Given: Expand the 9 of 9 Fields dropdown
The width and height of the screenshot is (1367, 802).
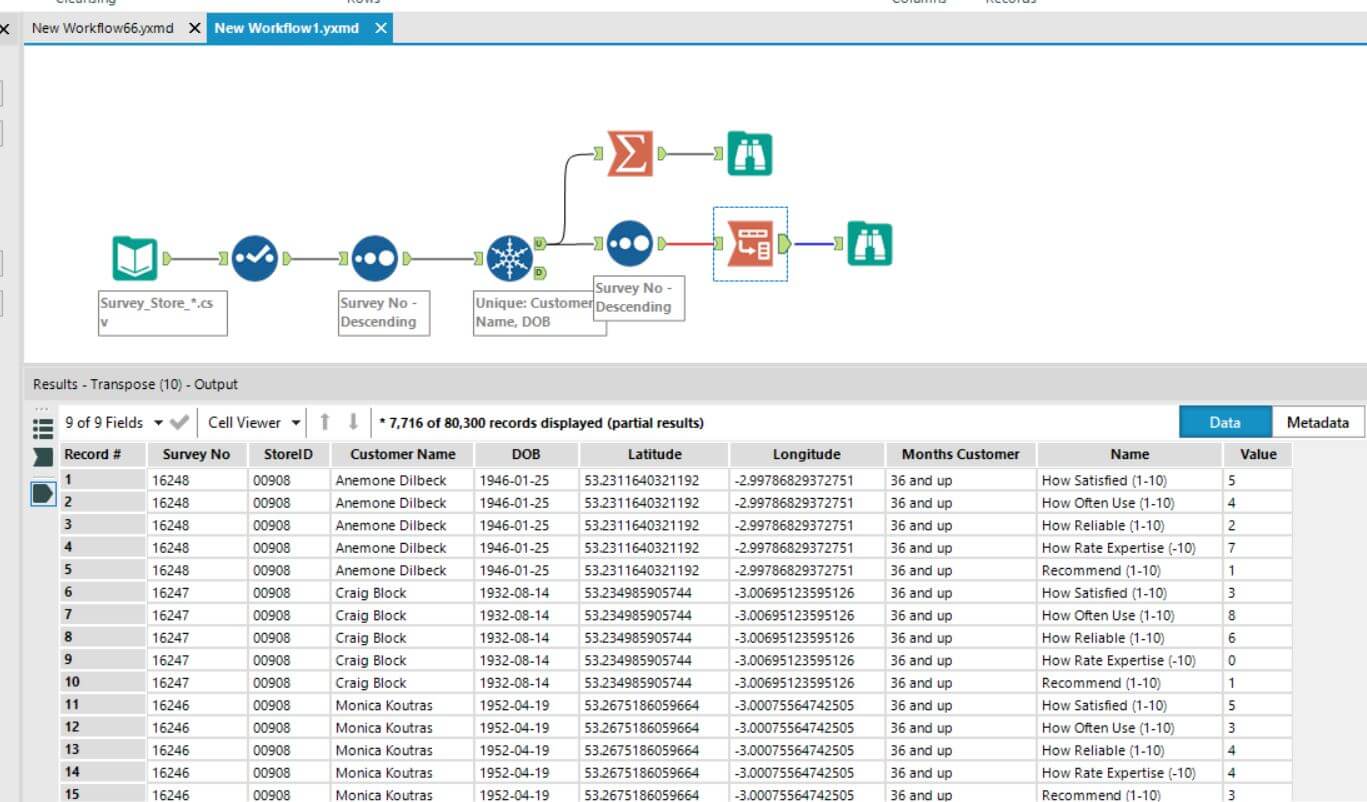Looking at the screenshot, I should 158,423.
